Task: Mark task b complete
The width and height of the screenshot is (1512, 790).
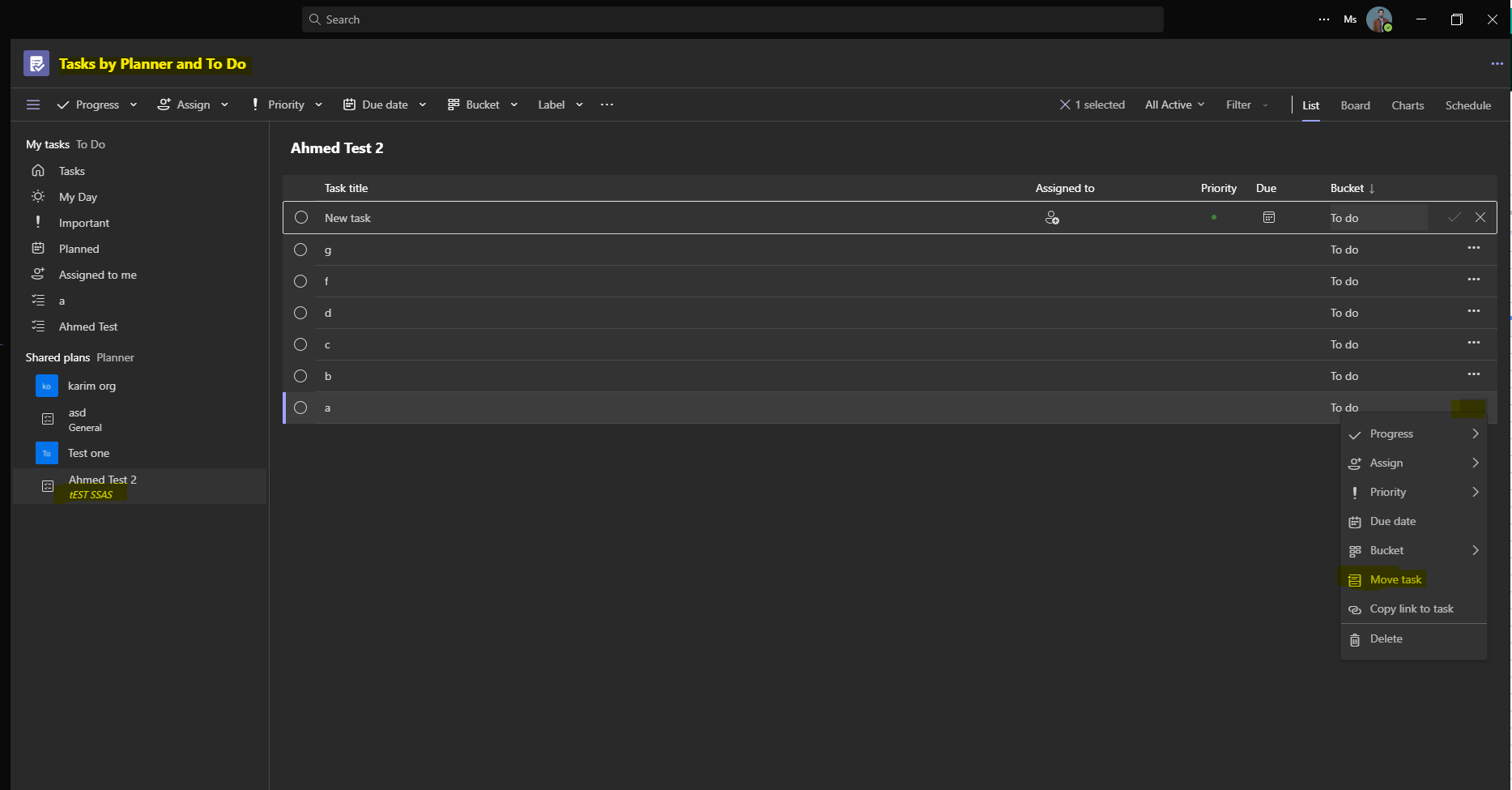Action: click(x=300, y=376)
